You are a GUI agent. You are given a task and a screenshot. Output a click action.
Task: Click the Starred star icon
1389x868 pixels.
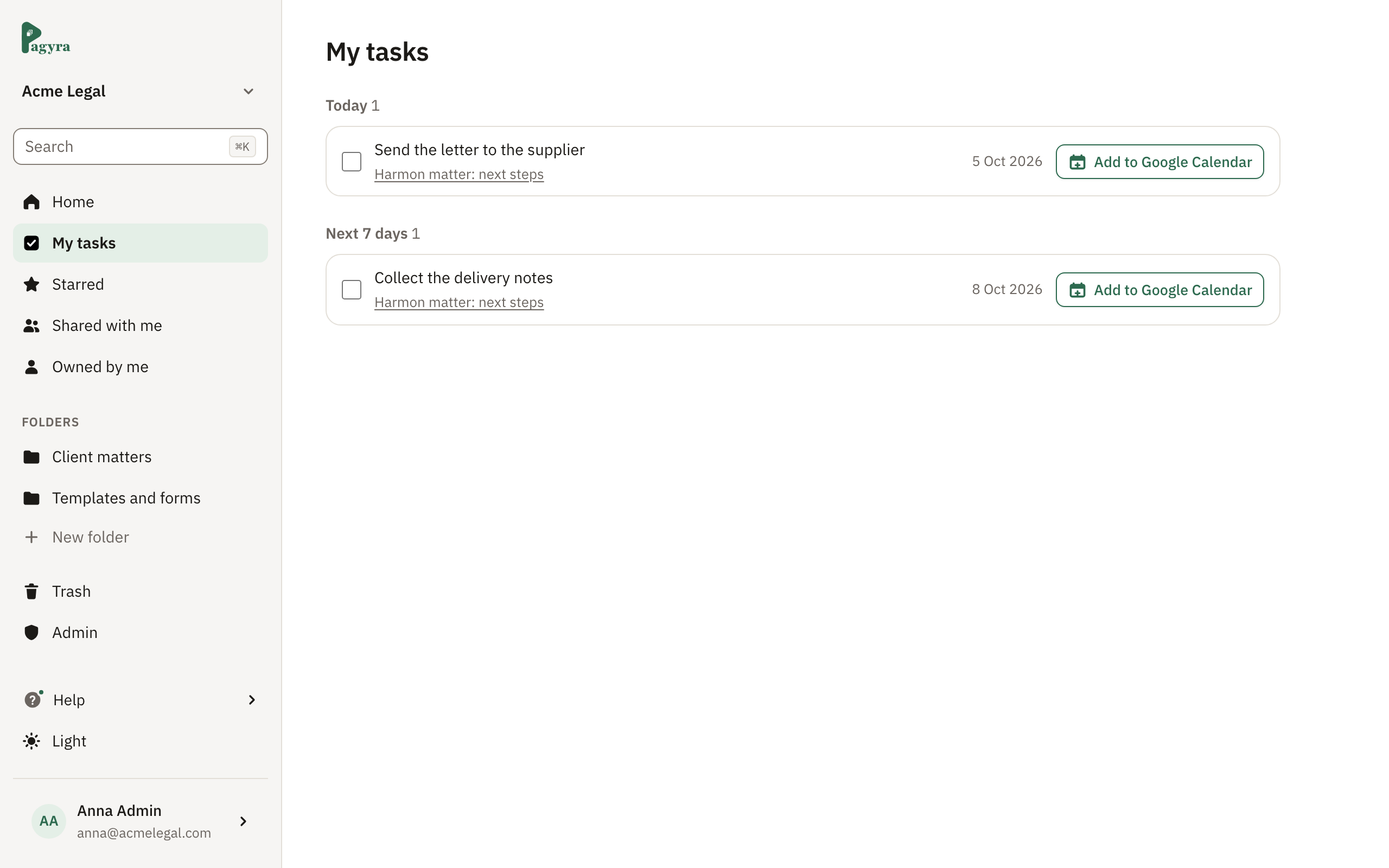tap(31, 284)
